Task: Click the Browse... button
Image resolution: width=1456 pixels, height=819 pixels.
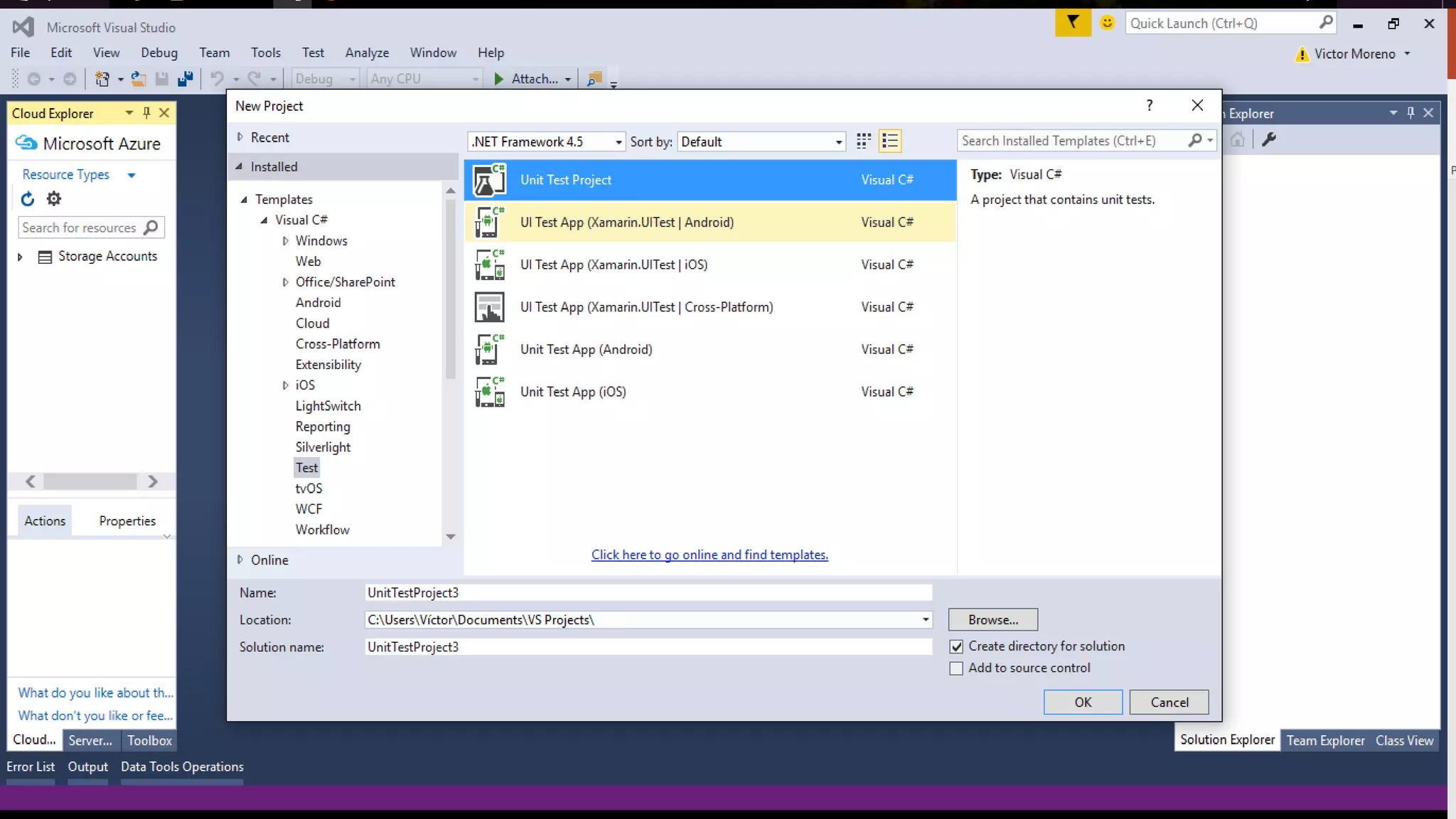Action: pyautogui.click(x=992, y=619)
